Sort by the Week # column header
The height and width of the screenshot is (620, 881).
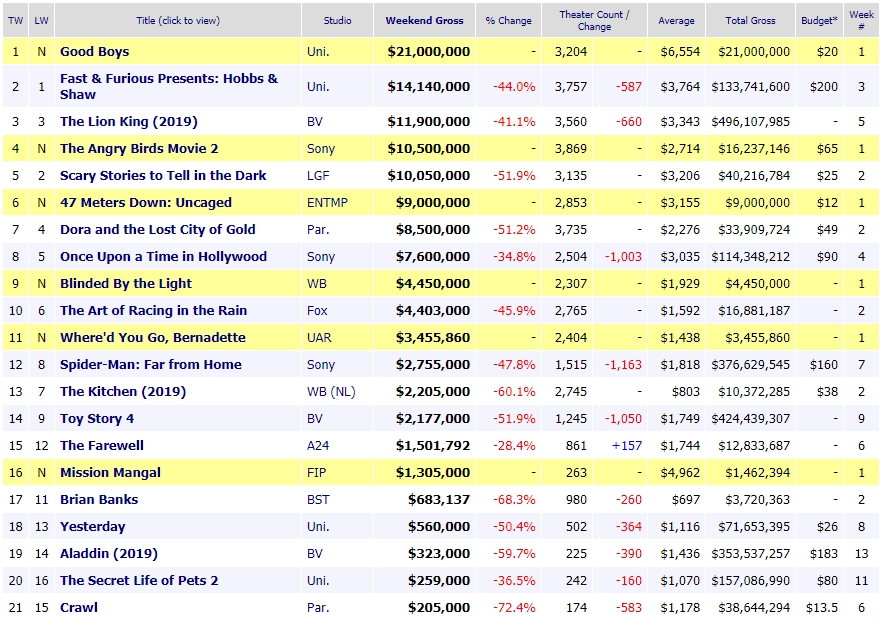(x=861, y=21)
